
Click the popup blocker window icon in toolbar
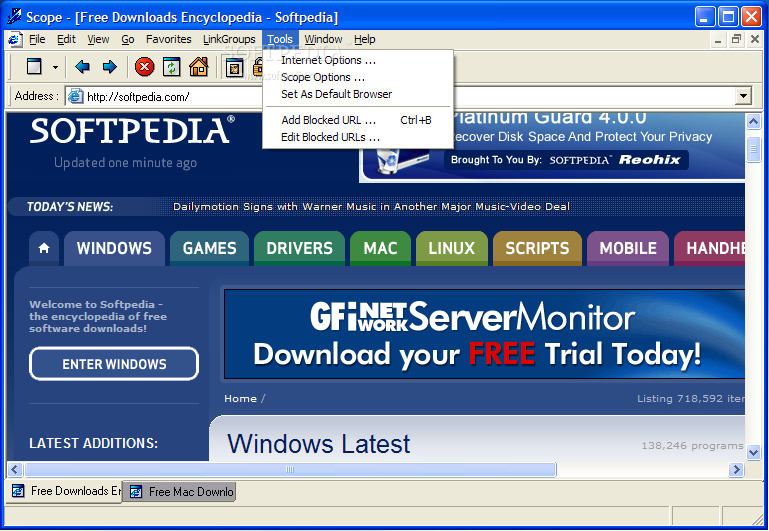point(234,67)
